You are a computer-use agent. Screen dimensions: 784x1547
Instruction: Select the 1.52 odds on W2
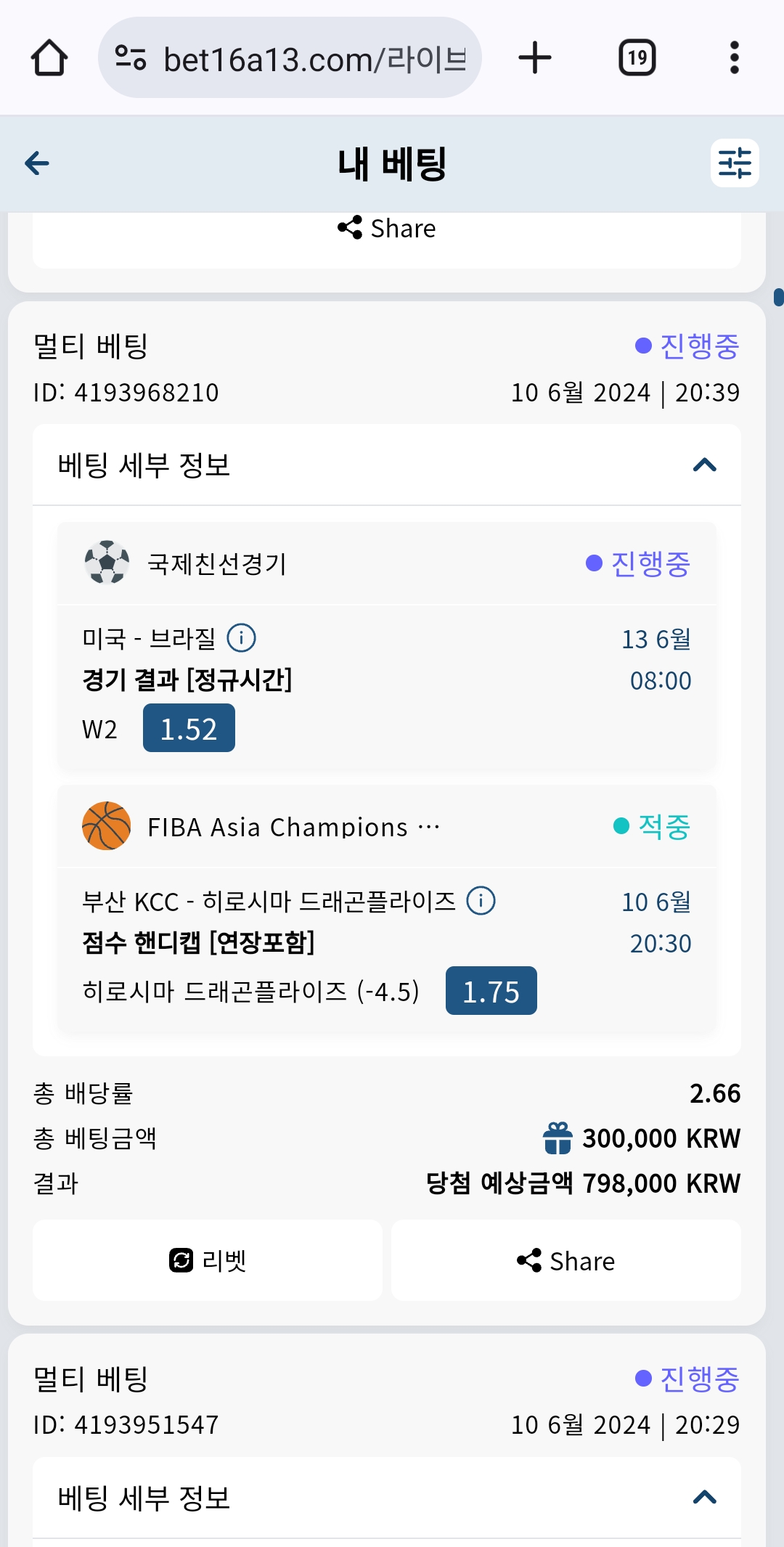(x=189, y=728)
